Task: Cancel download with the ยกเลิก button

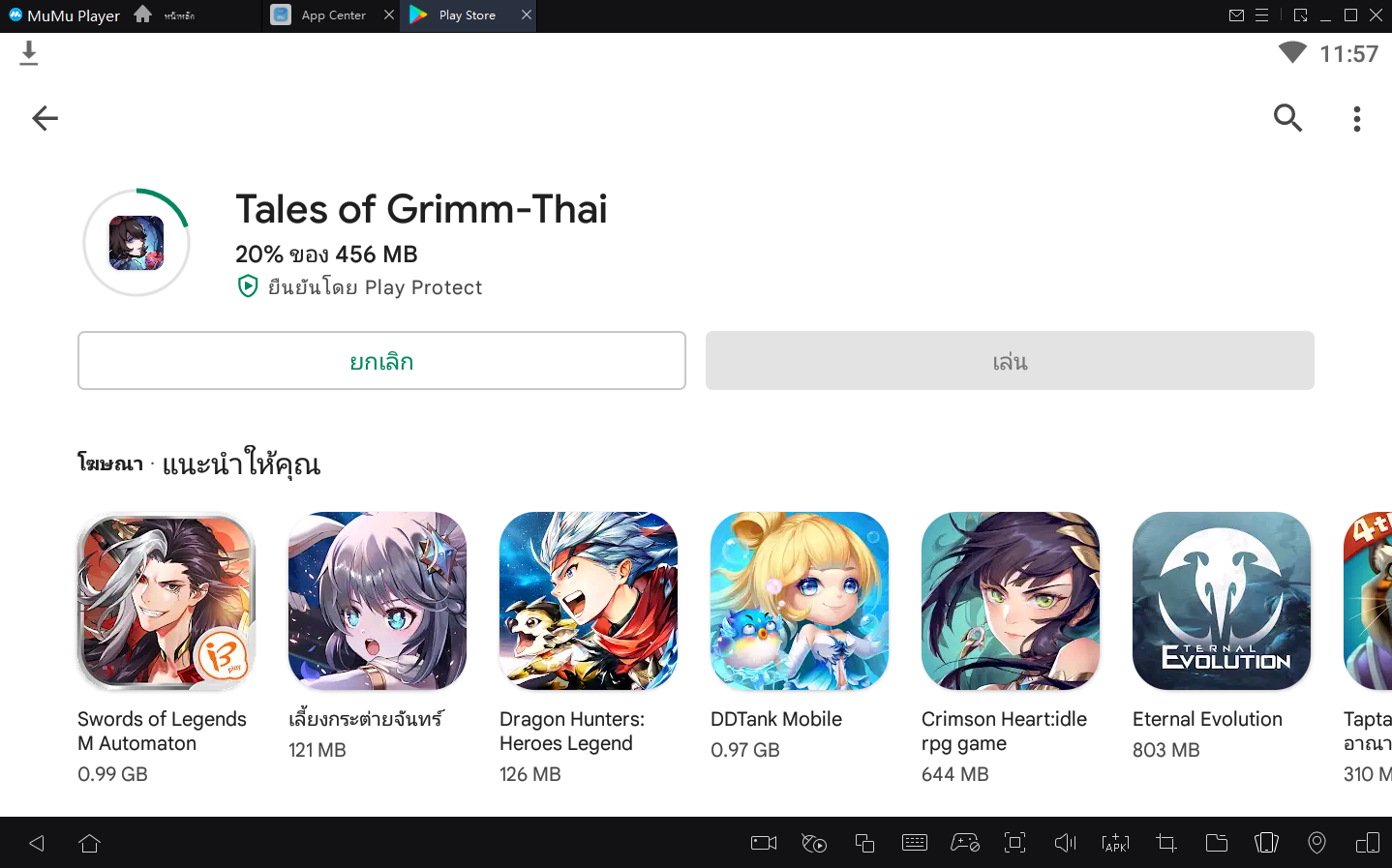Action: (381, 361)
